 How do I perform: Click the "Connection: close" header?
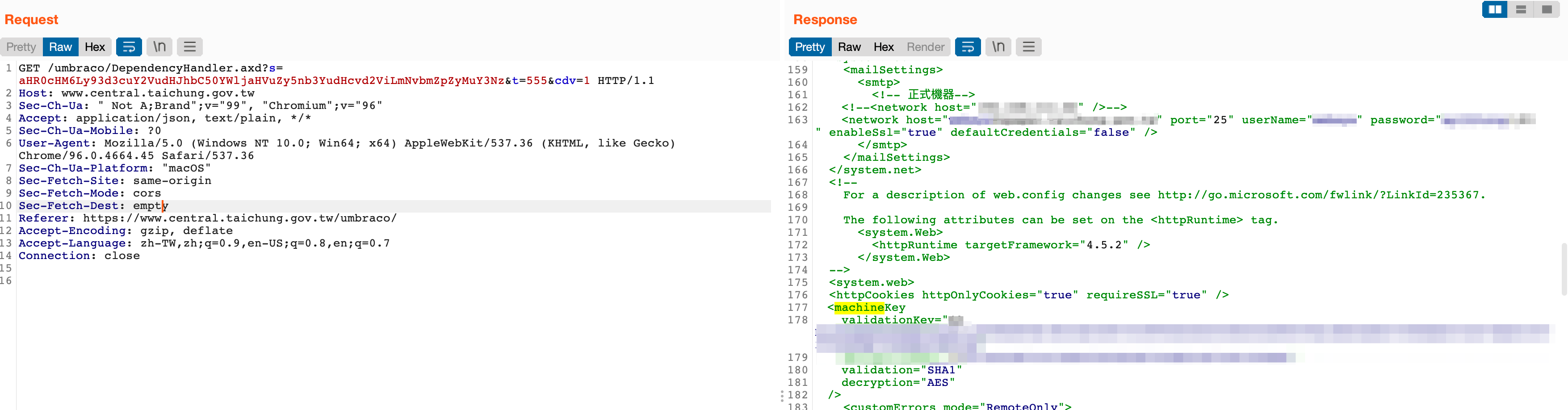[x=79, y=255]
